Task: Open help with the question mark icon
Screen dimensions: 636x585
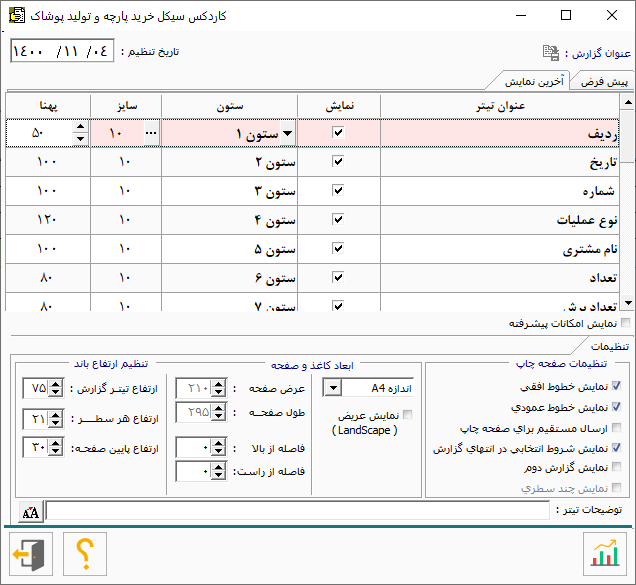Action: point(85,554)
